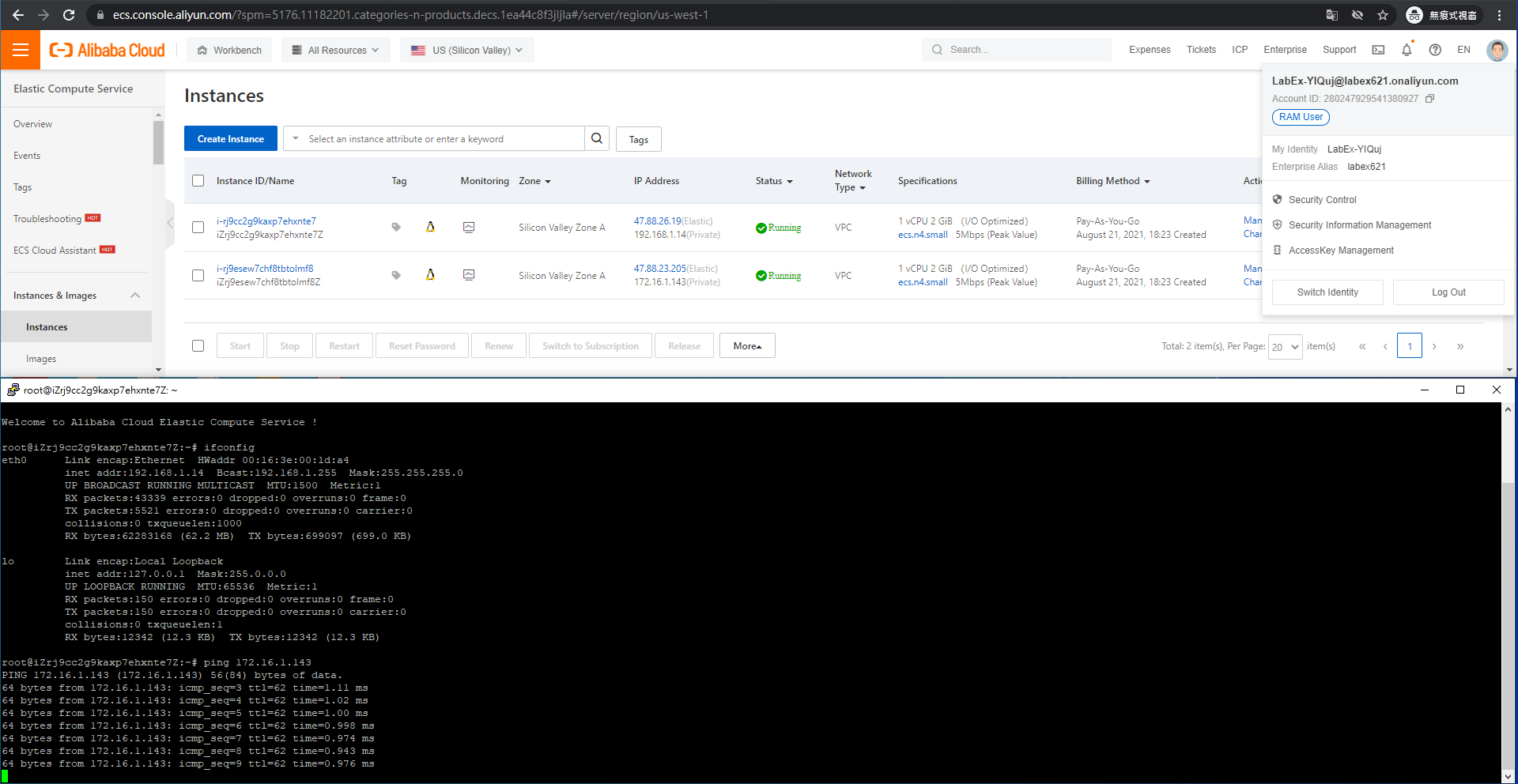The height and width of the screenshot is (784, 1518).
Task: Open AccessKey Management from account menu
Action: tap(1341, 251)
